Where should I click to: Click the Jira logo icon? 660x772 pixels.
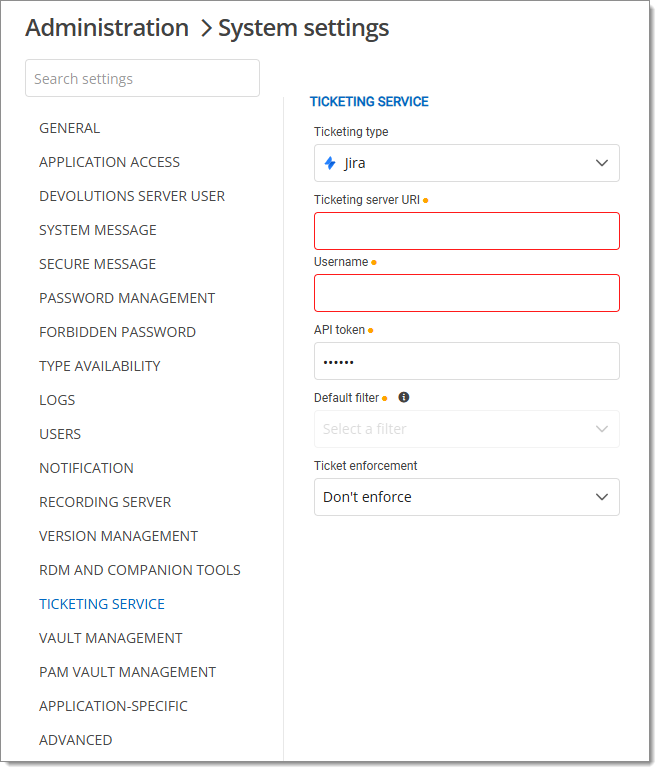(330, 163)
